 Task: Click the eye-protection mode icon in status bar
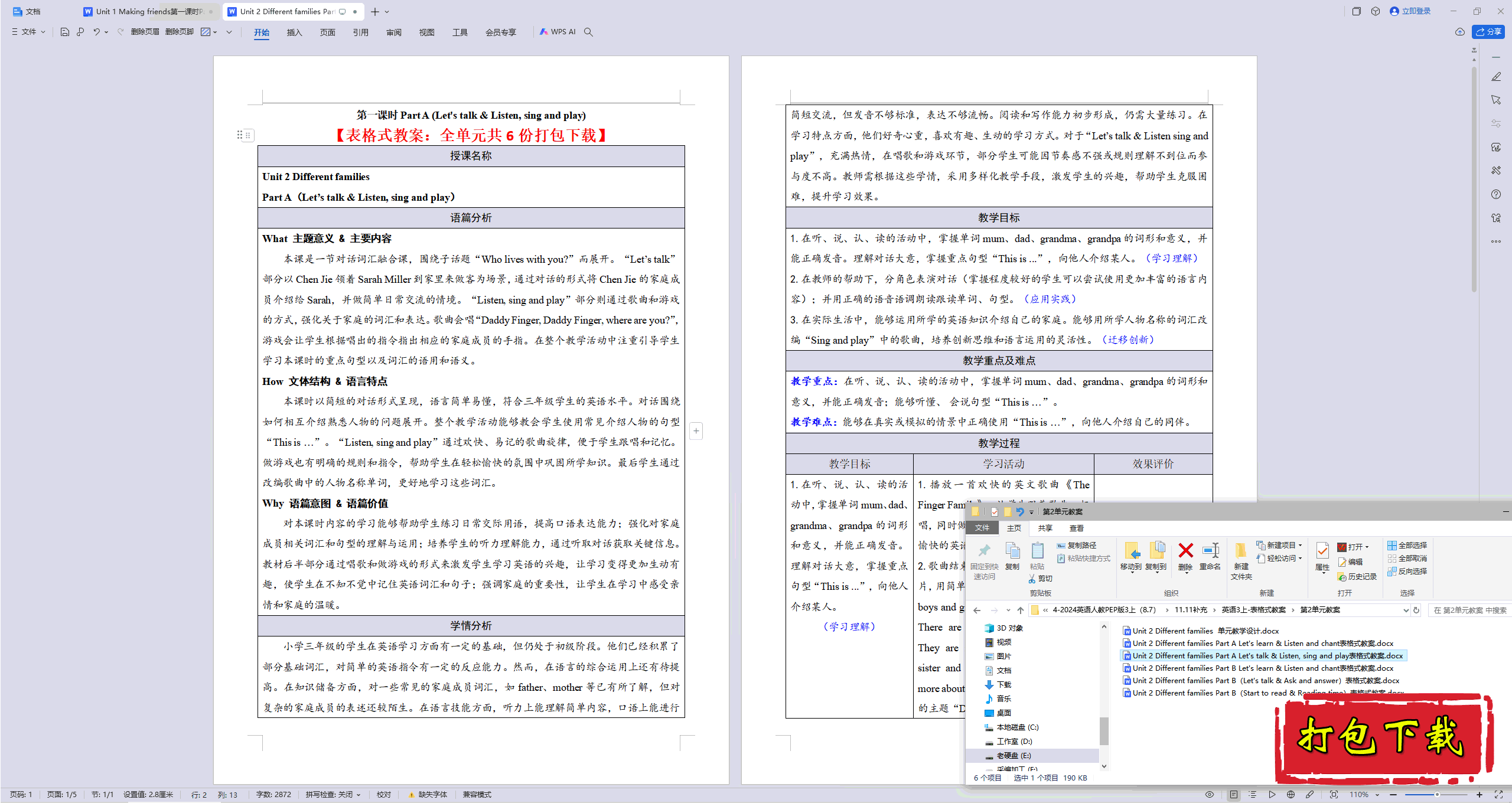tap(1210, 794)
